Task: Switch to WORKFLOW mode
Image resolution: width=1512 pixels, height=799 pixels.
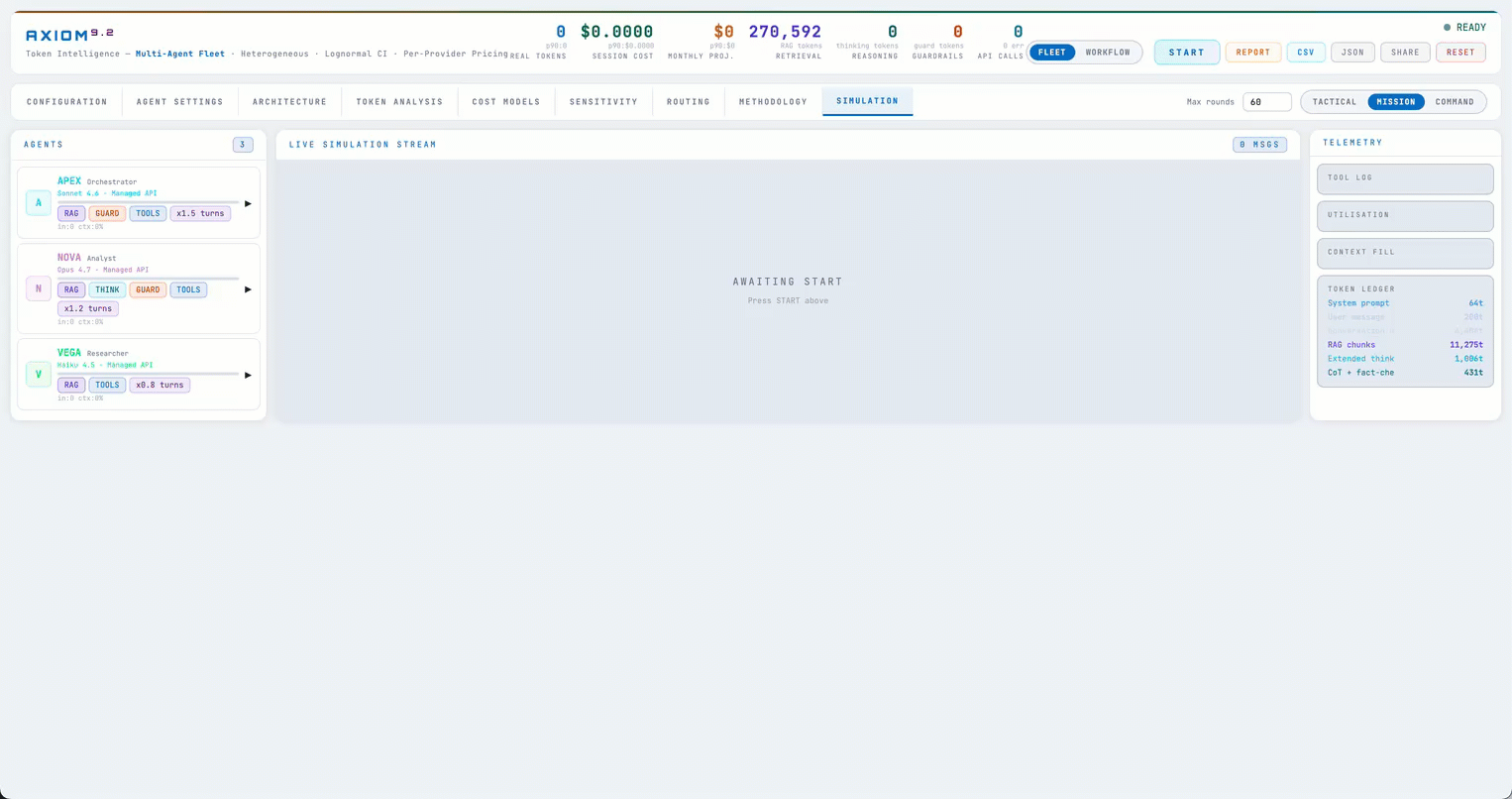Action: point(1108,53)
